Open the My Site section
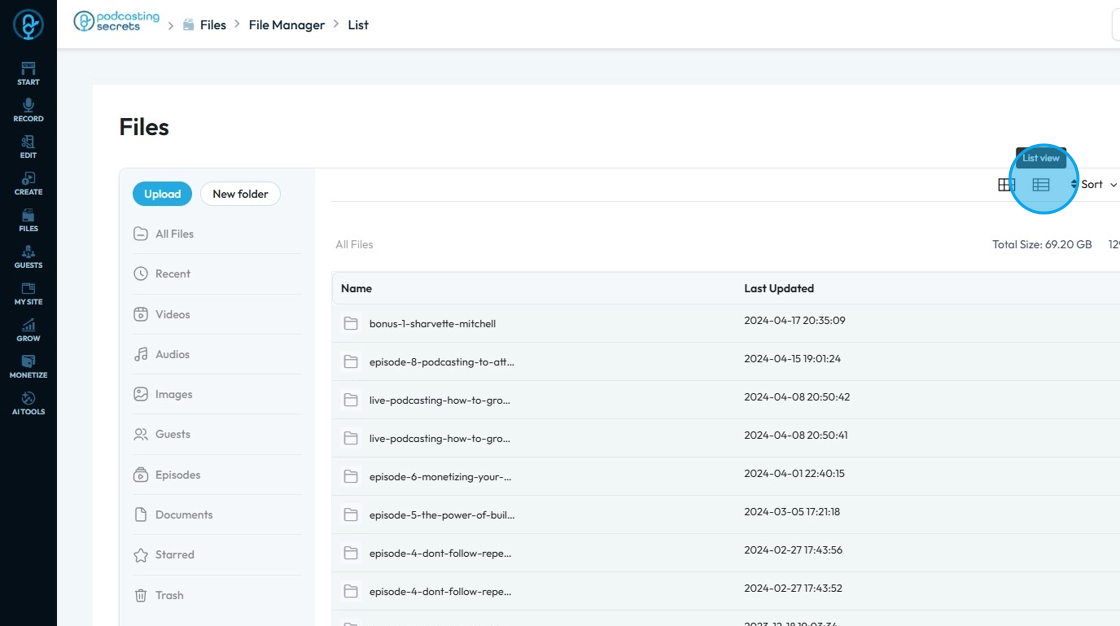Image resolution: width=1120 pixels, height=626 pixels. 28,293
